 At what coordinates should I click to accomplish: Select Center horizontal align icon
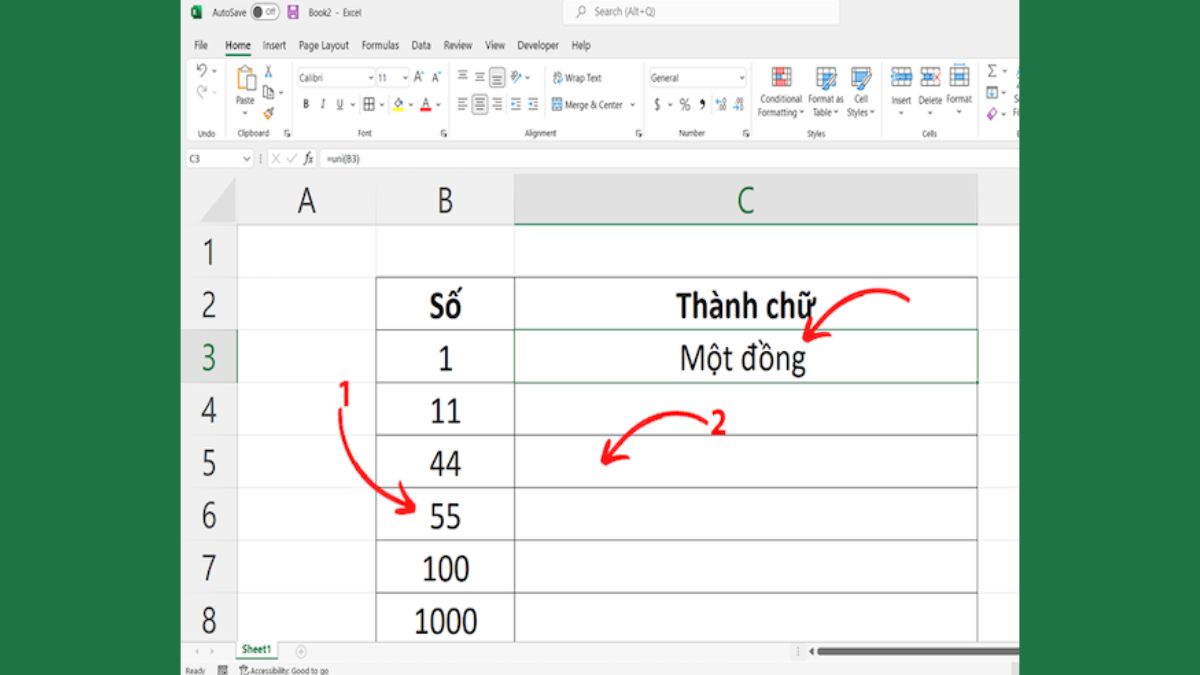480,104
